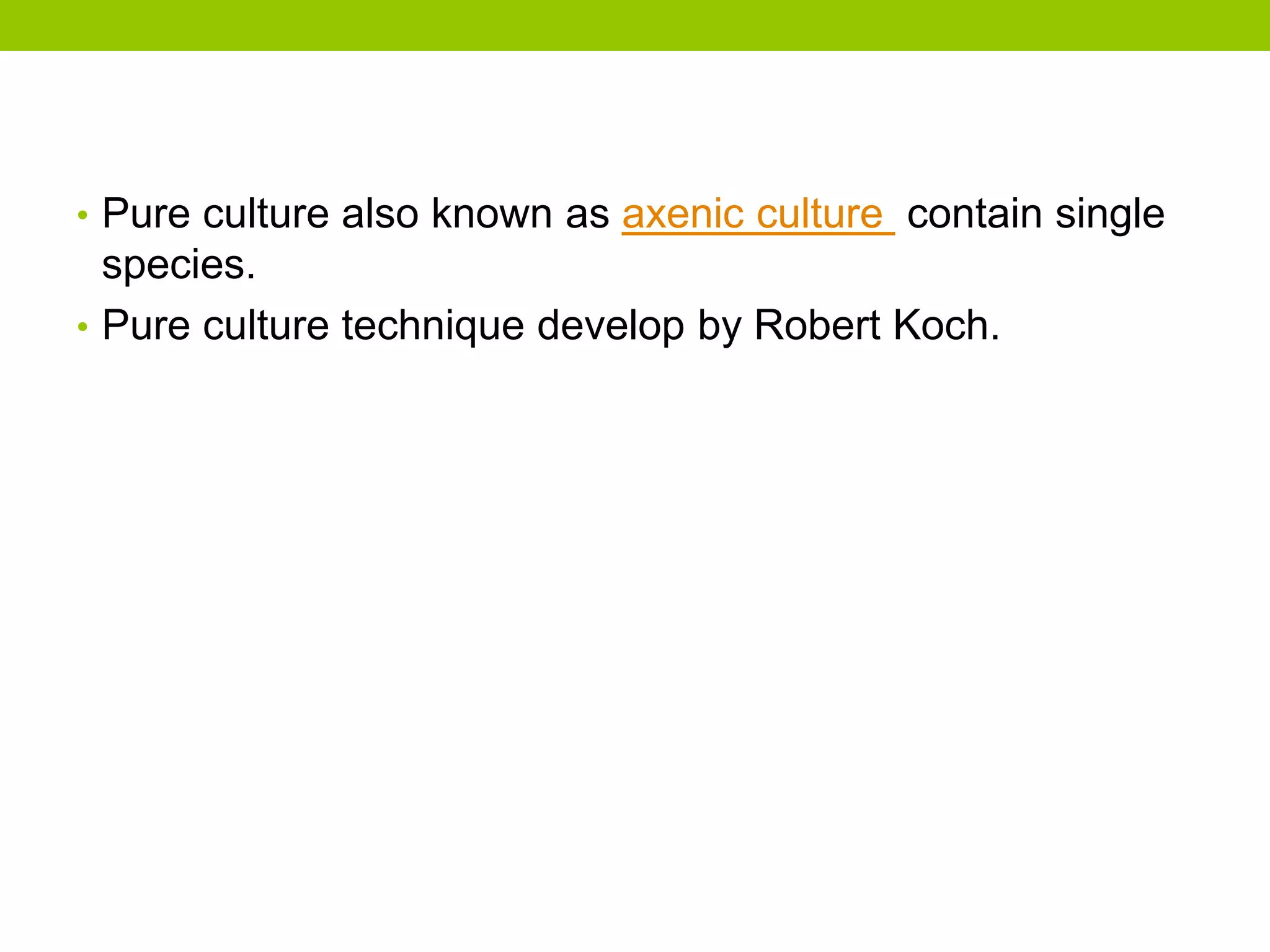Click the first green bullet point

(x=82, y=216)
